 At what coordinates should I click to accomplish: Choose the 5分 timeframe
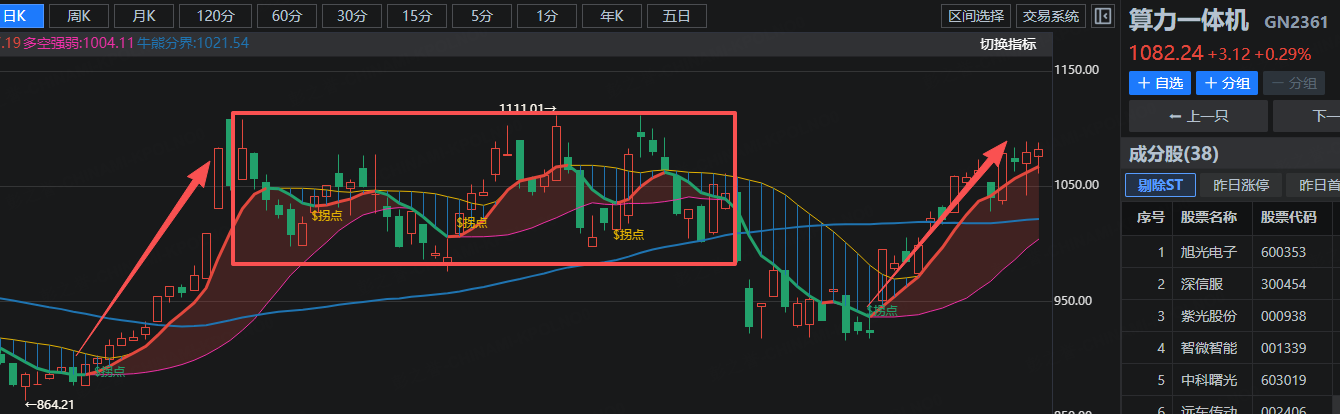point(482,16)
